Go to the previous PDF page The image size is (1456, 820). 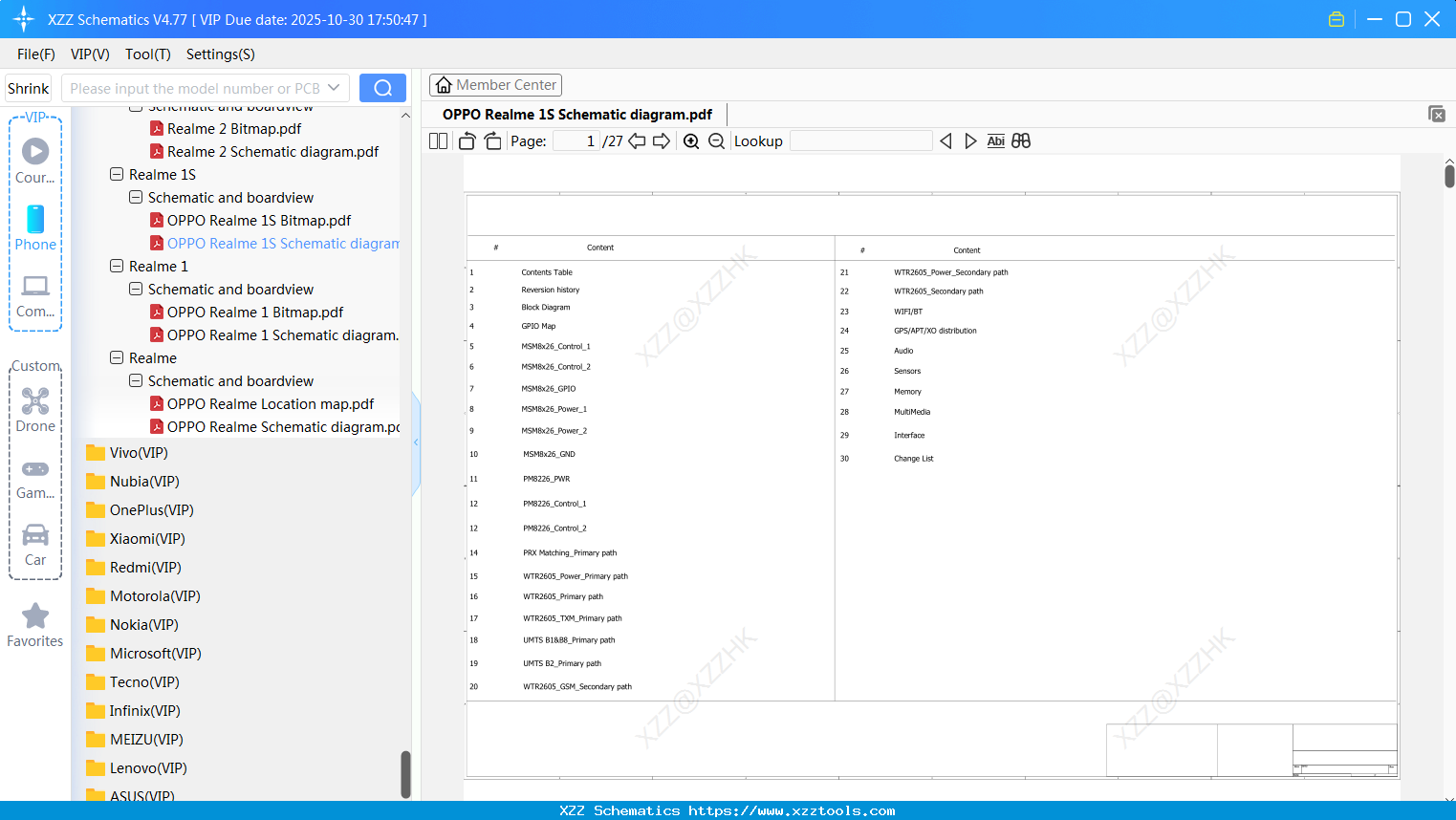click(x=637, y=141)
